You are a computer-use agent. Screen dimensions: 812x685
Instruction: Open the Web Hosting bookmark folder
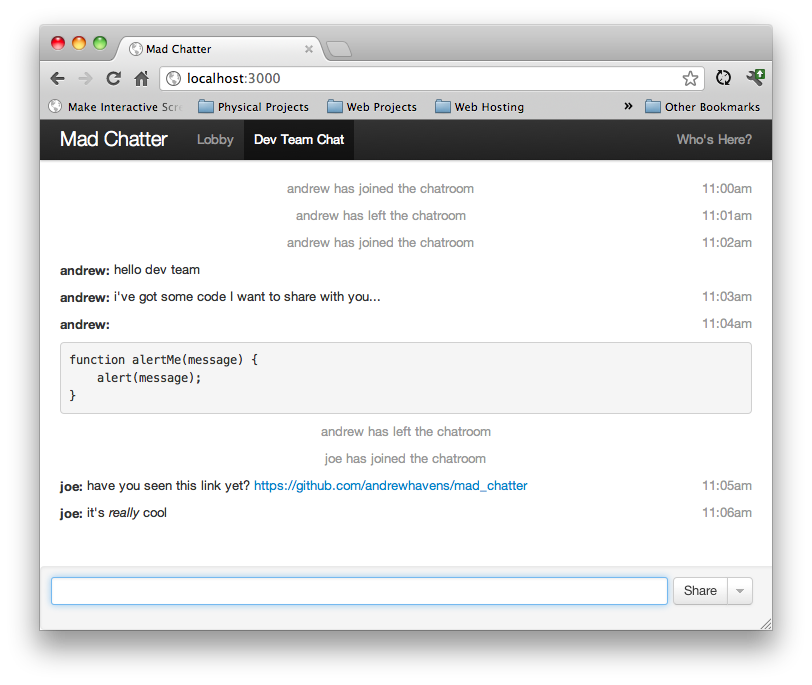480,107
